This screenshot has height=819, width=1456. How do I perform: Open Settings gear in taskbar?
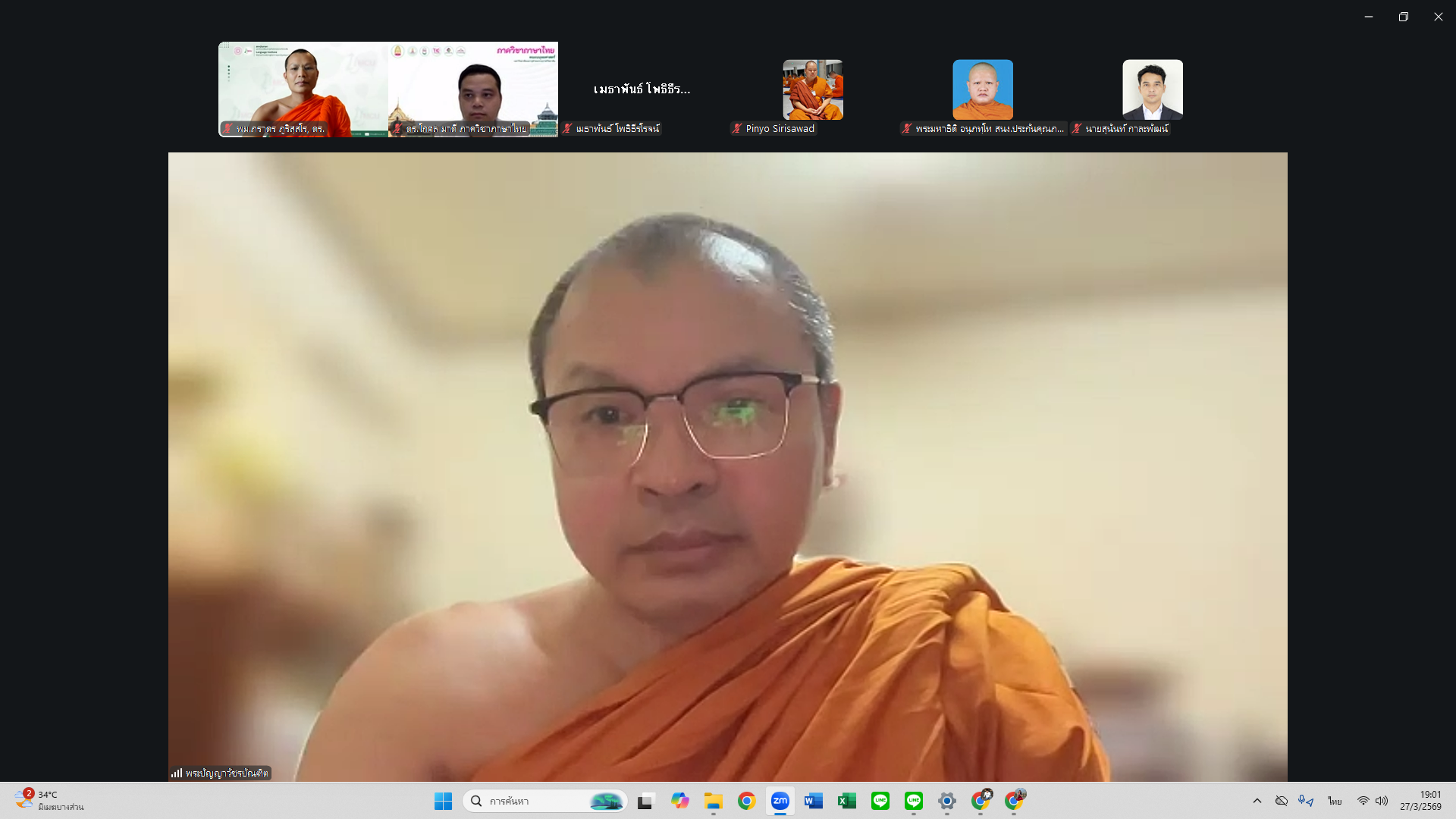[x=946, y=801]
